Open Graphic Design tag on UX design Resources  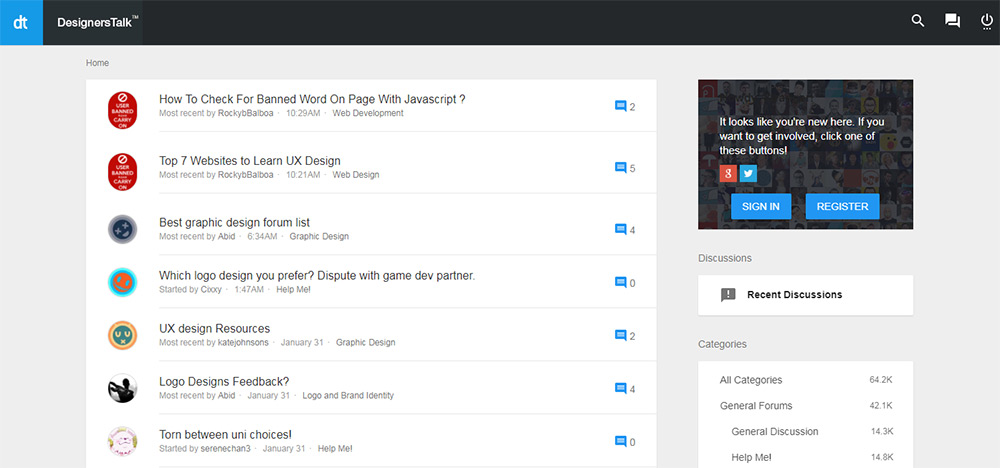click(365, 342)
